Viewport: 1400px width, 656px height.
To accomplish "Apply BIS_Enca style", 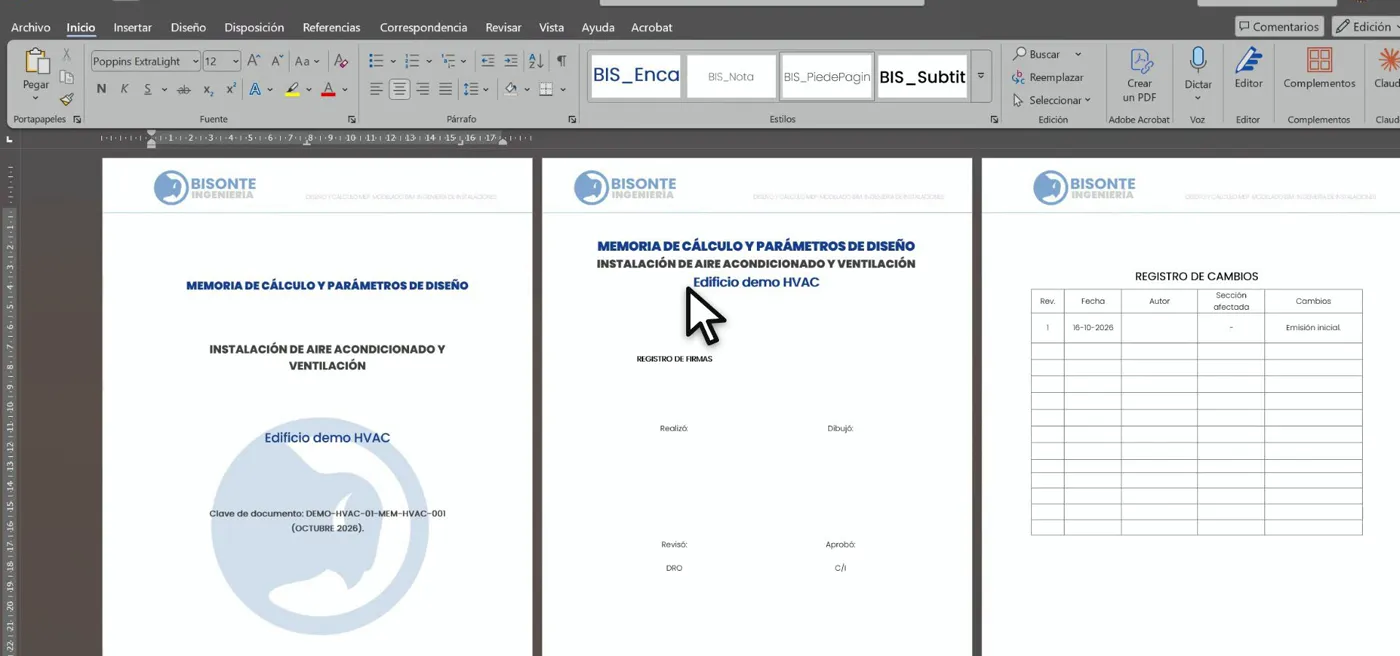I will [x=636, y=76].
